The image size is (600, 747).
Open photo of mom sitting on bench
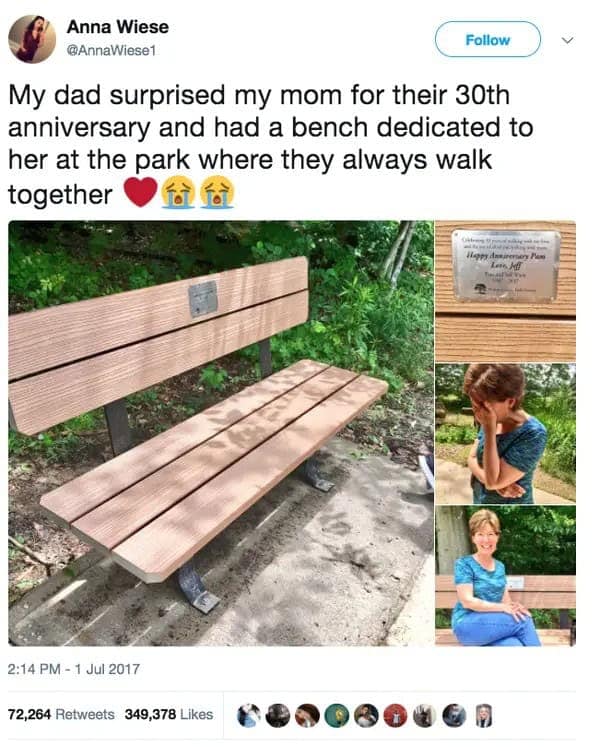click(x=505, y=575)
